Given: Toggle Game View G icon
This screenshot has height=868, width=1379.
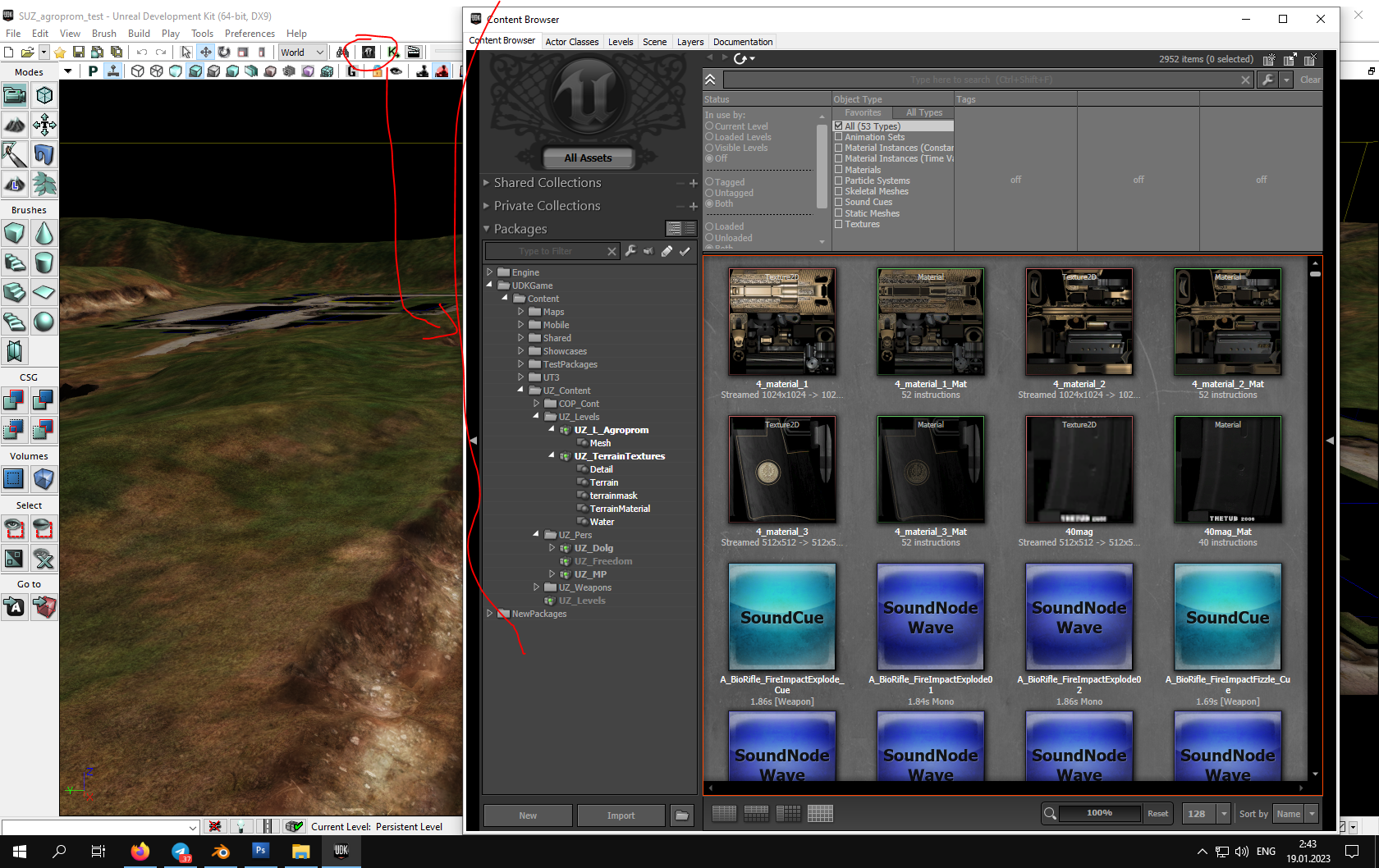Looking at the screenshot, I should pos(352,71).
